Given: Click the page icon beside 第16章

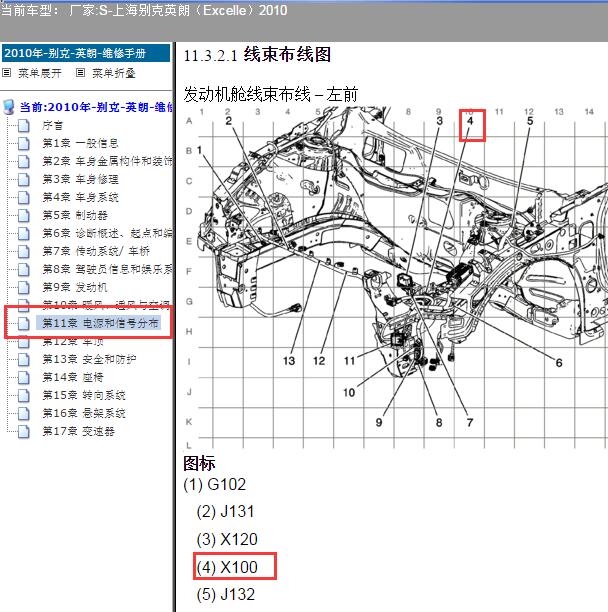Looking at the screenshot, I should [x=24, y=413].
